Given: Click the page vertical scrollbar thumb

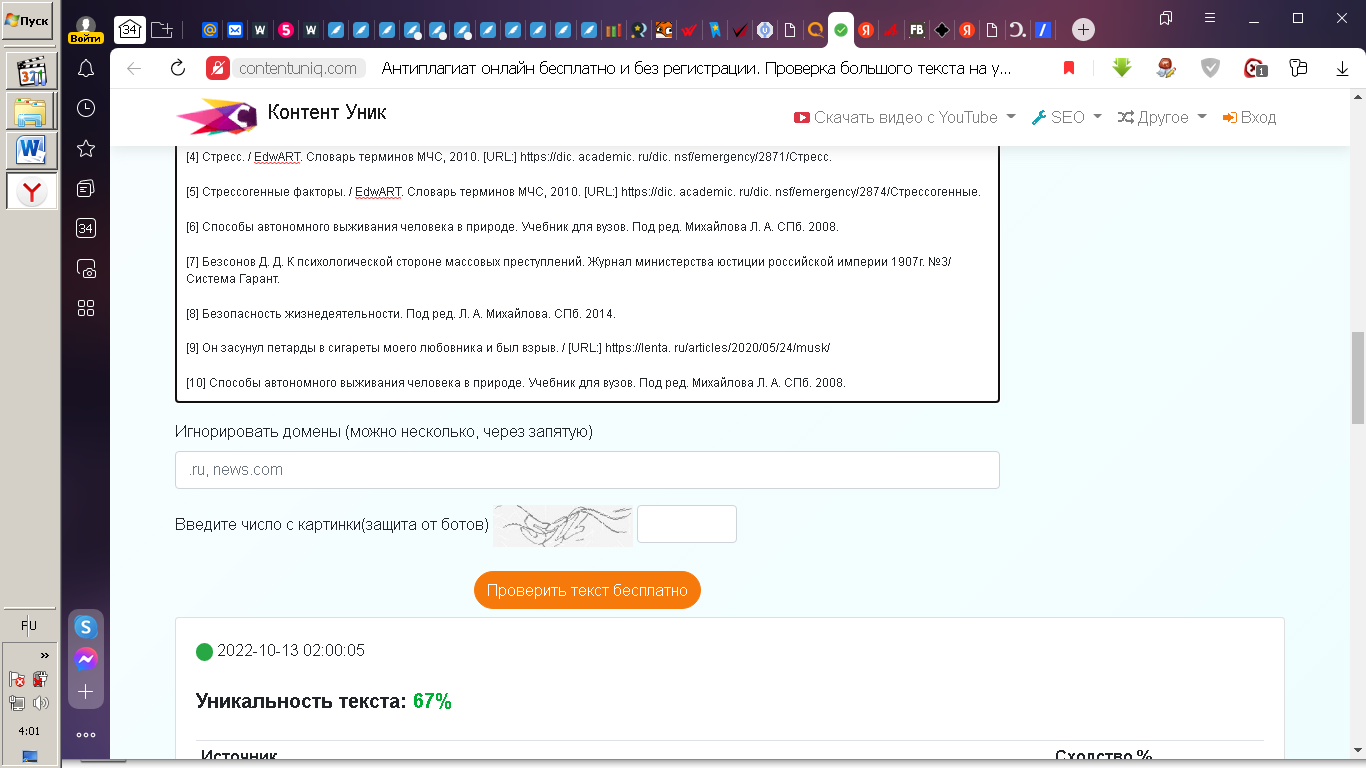Looking at the screenshot, I should [1358, 378].
